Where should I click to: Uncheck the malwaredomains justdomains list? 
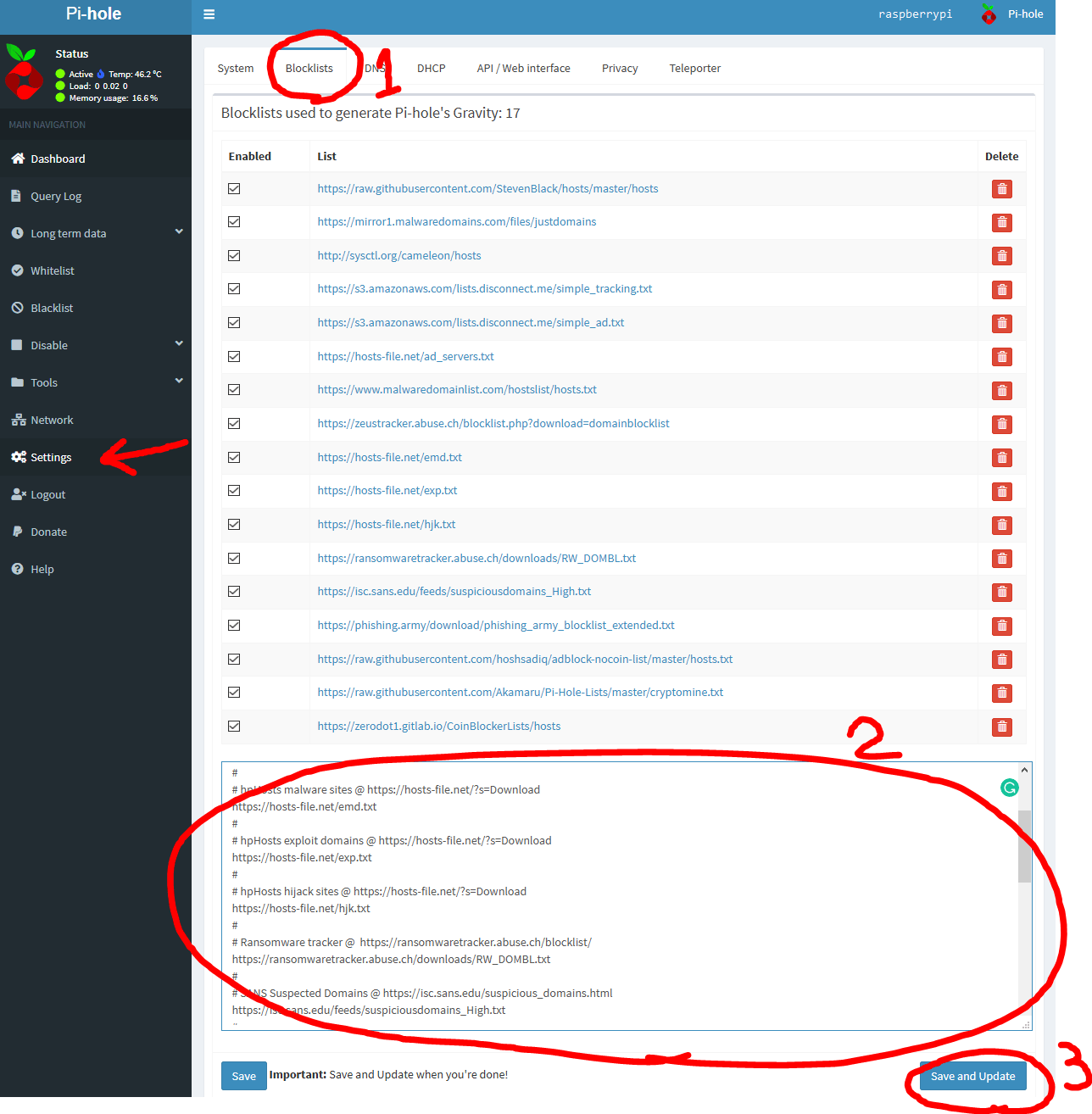point(234,221)
